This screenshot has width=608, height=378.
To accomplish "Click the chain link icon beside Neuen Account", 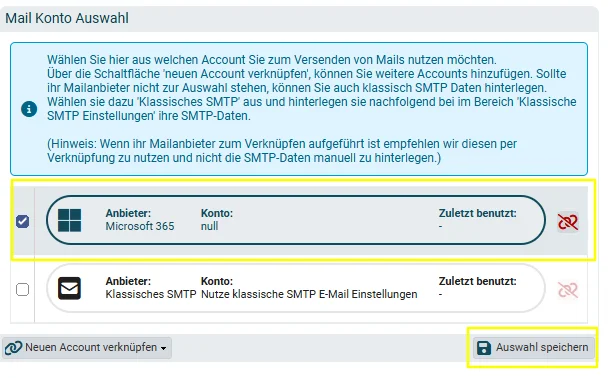I will tap(13, 348).
